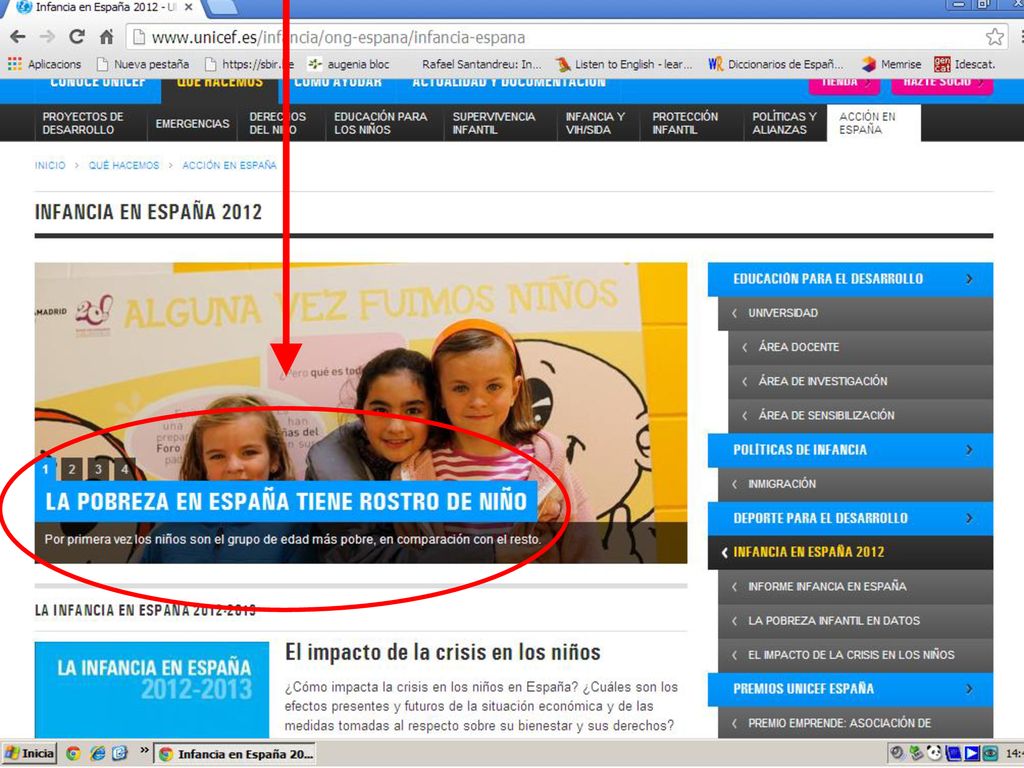This screenshot has height=768, width=1024.
Task: Click the browser forward arrow
Action: [x=47, y=37]
